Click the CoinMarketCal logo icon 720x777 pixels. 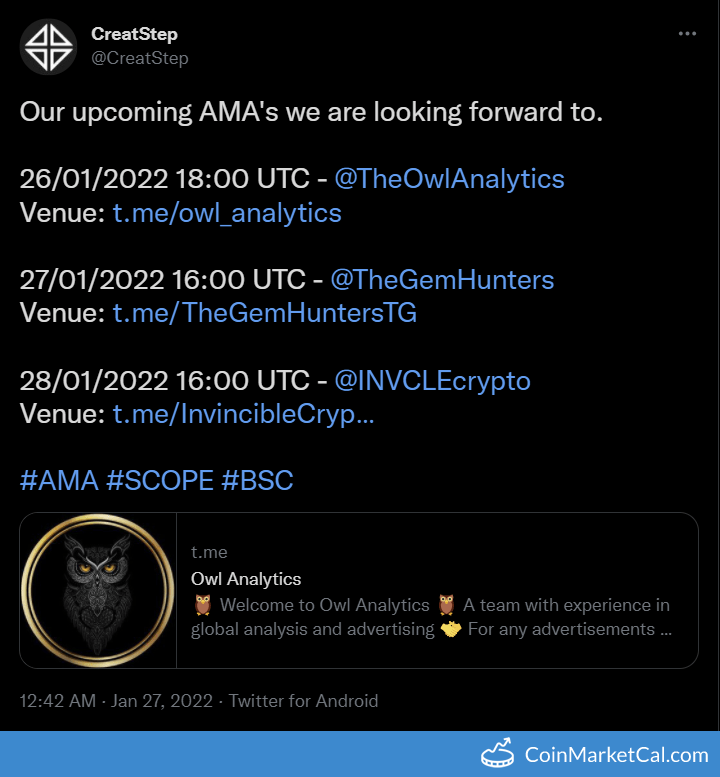(497, 754)
